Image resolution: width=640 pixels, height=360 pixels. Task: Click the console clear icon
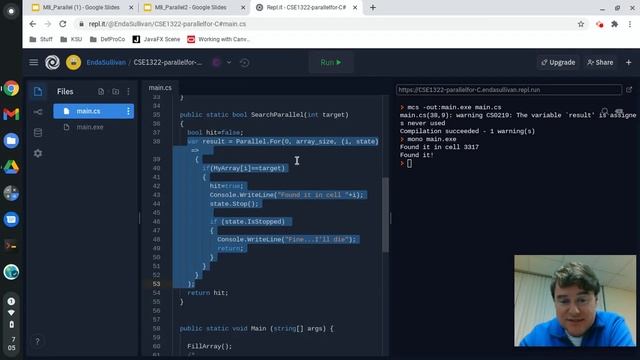(x=619, y=111)
